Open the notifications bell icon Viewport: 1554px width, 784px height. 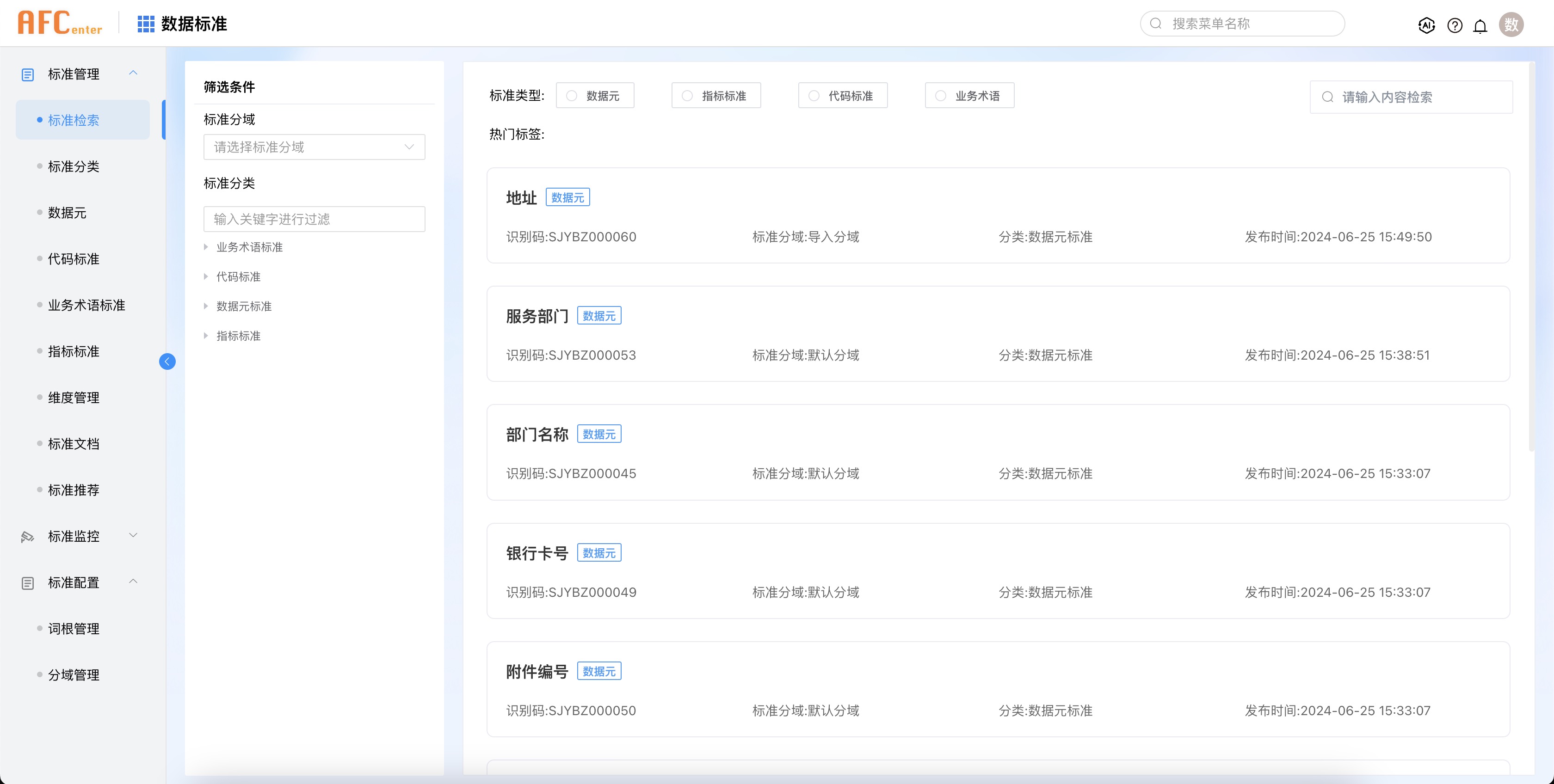pyautogui.click(x=1480, y=26)
